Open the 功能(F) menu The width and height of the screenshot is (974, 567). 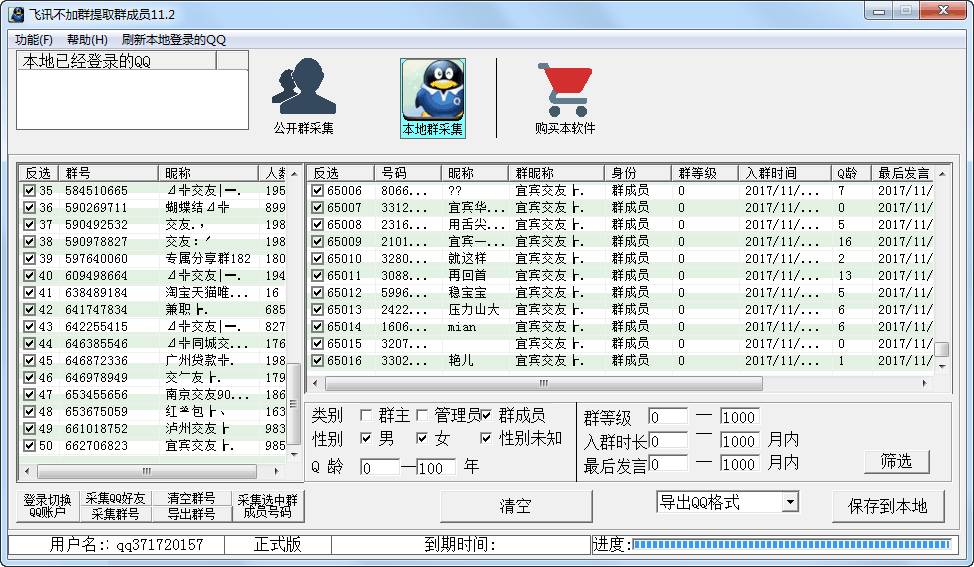coord(34,40)
